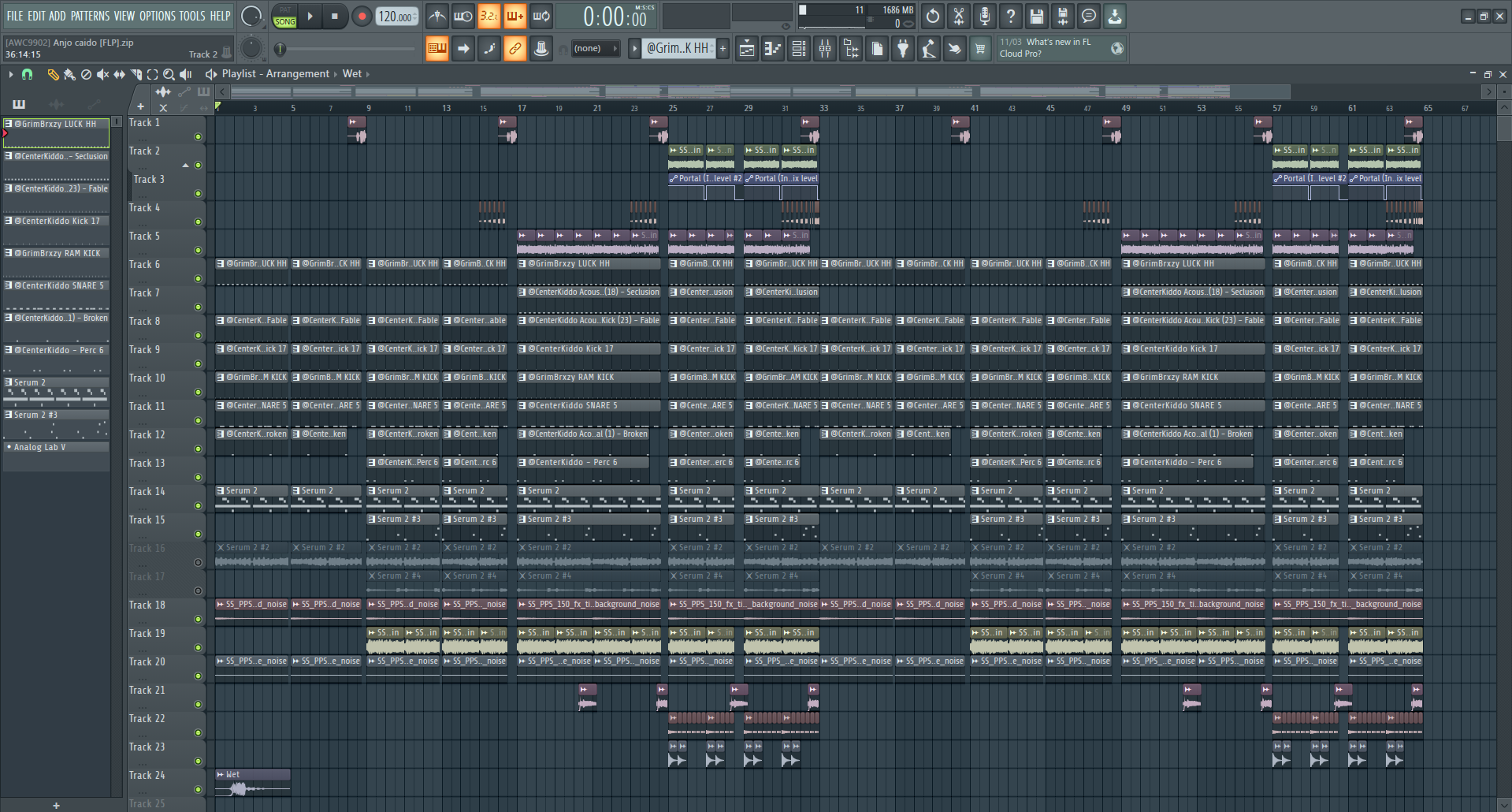The image size is (1512, 812).
Task: Click the main volume knob
Action: [x=251, y=16]
